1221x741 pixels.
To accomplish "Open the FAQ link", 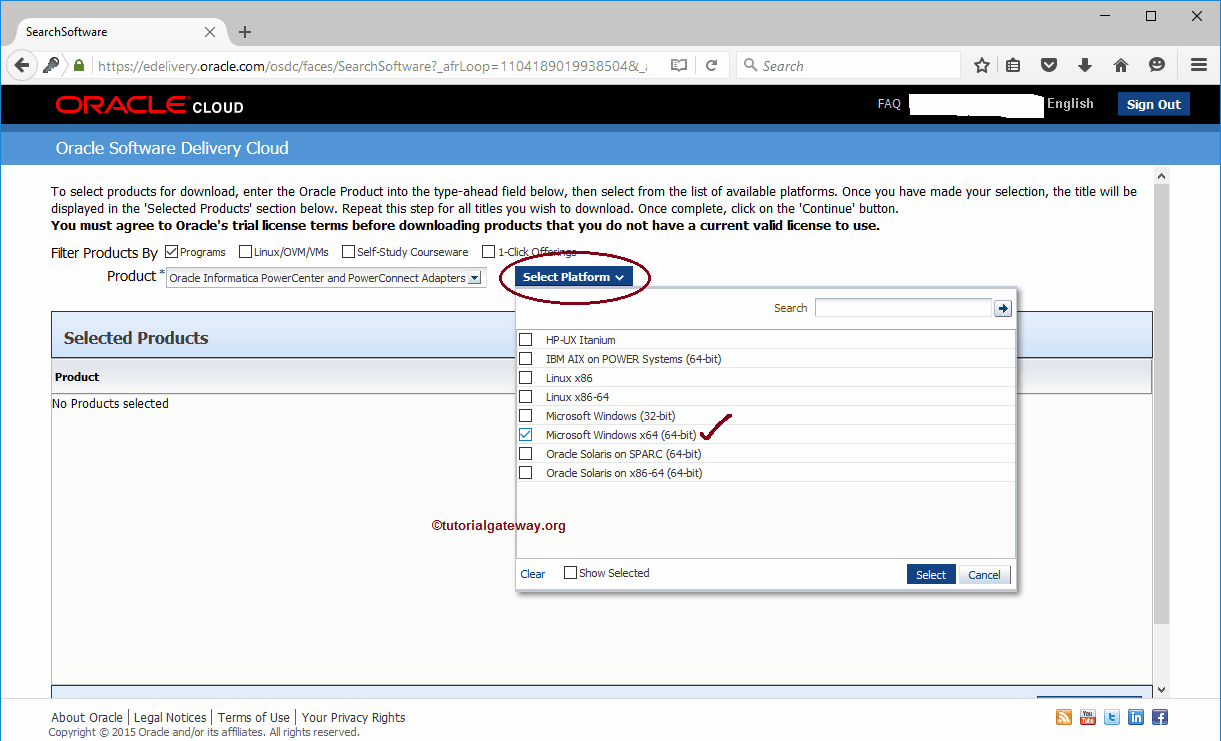I will coord(889,104).
